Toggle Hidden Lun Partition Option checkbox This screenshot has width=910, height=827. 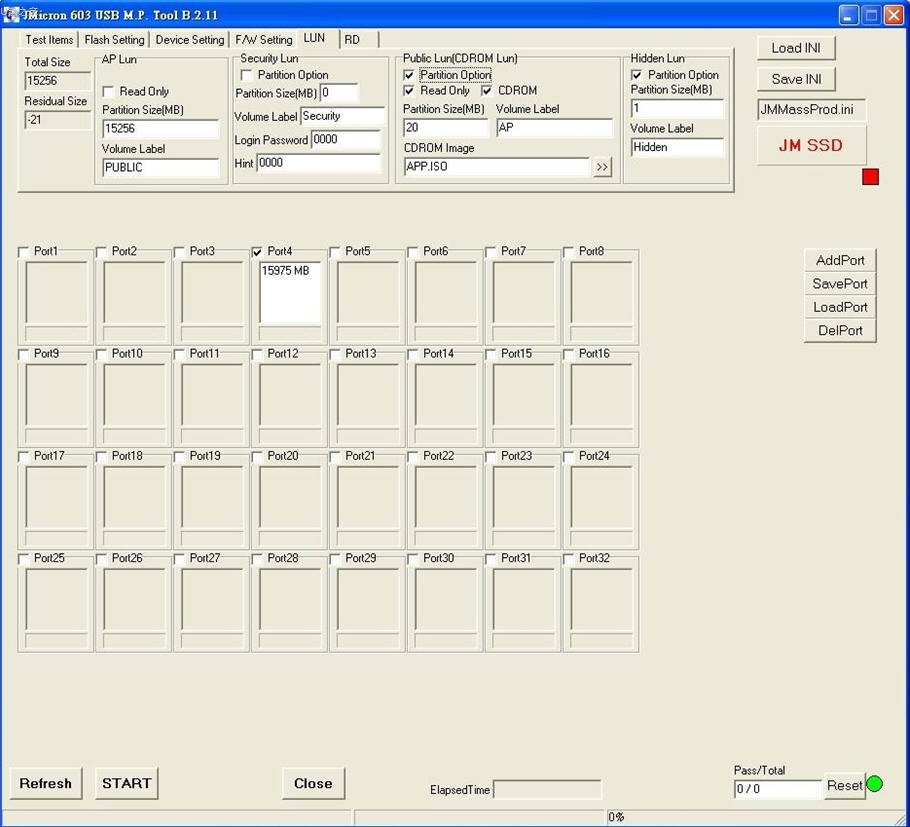pos(637,75)
